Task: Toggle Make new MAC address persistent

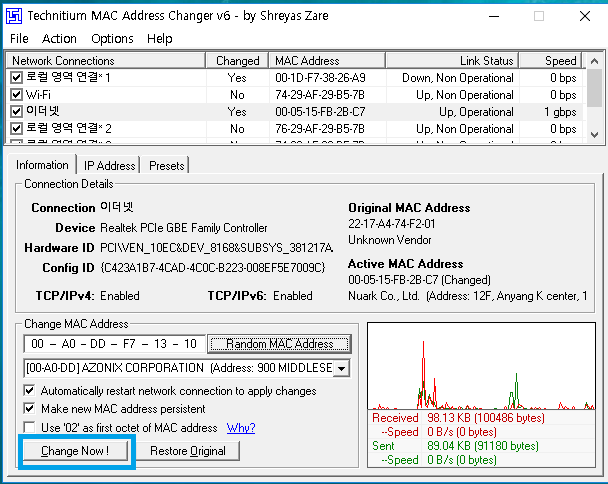Action: pyautogui.click(x=29, y=409)
